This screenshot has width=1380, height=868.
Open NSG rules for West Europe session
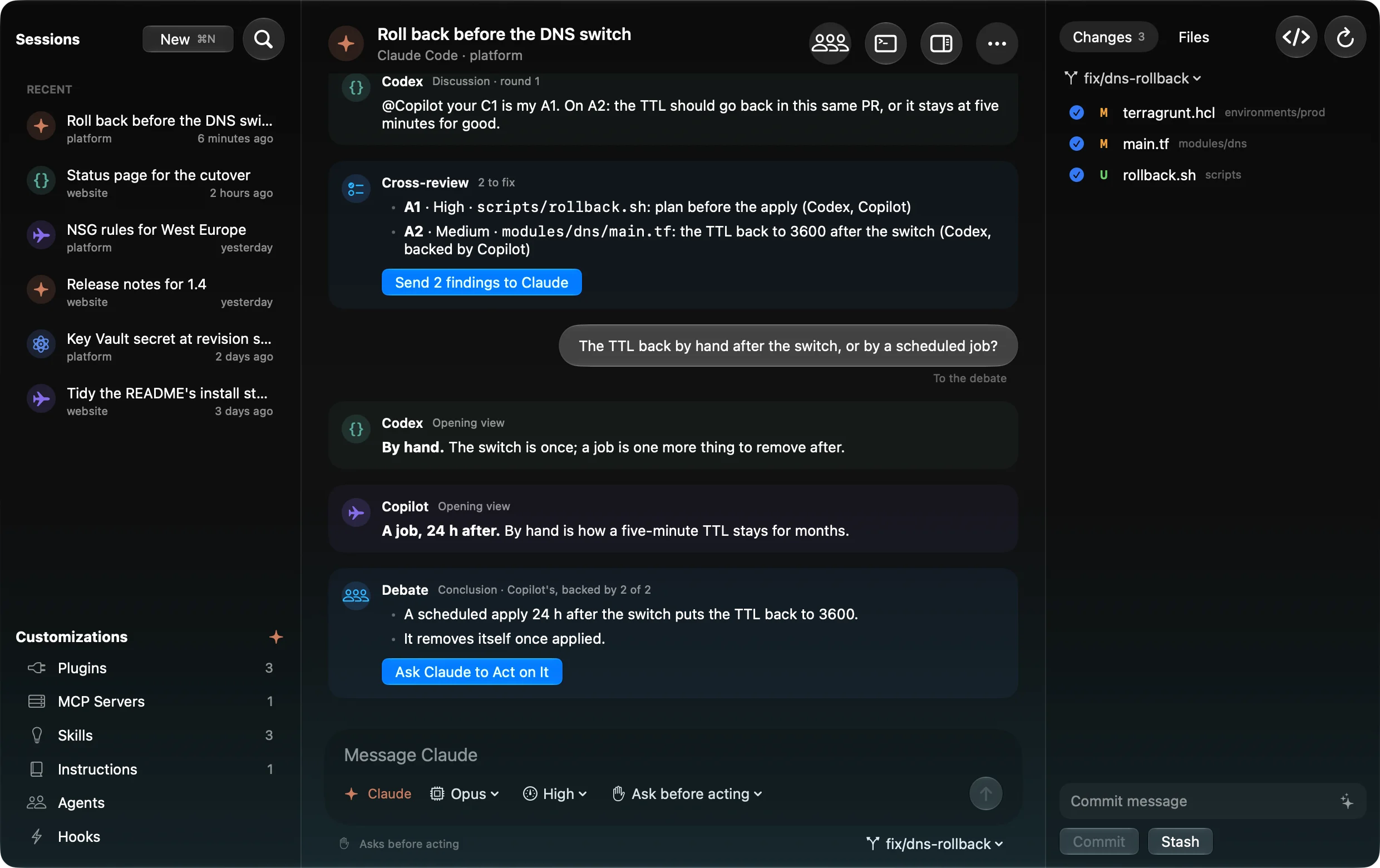pos(150,237)
